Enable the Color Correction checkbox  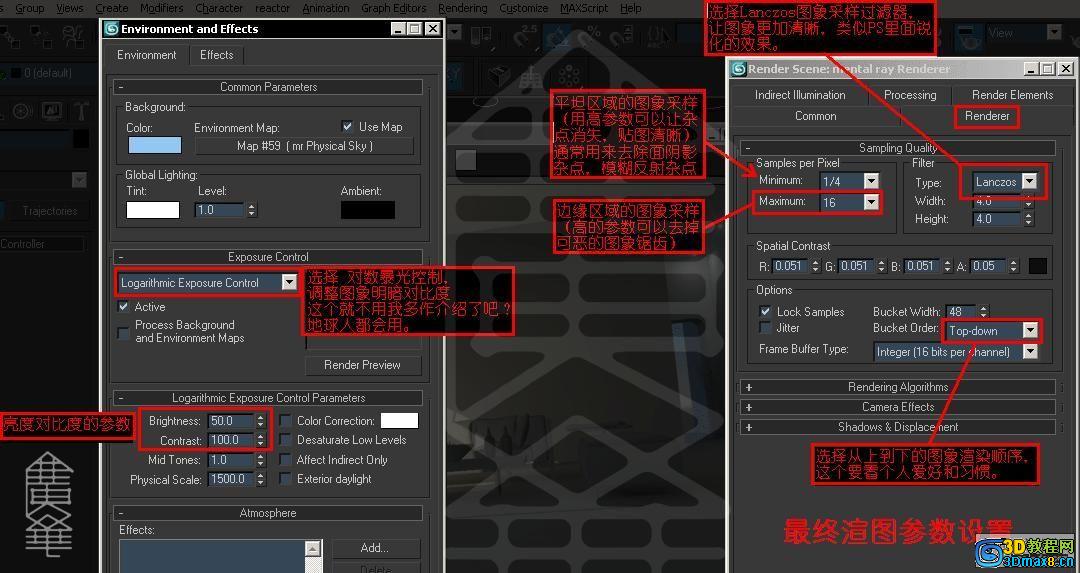coord(285,421)
